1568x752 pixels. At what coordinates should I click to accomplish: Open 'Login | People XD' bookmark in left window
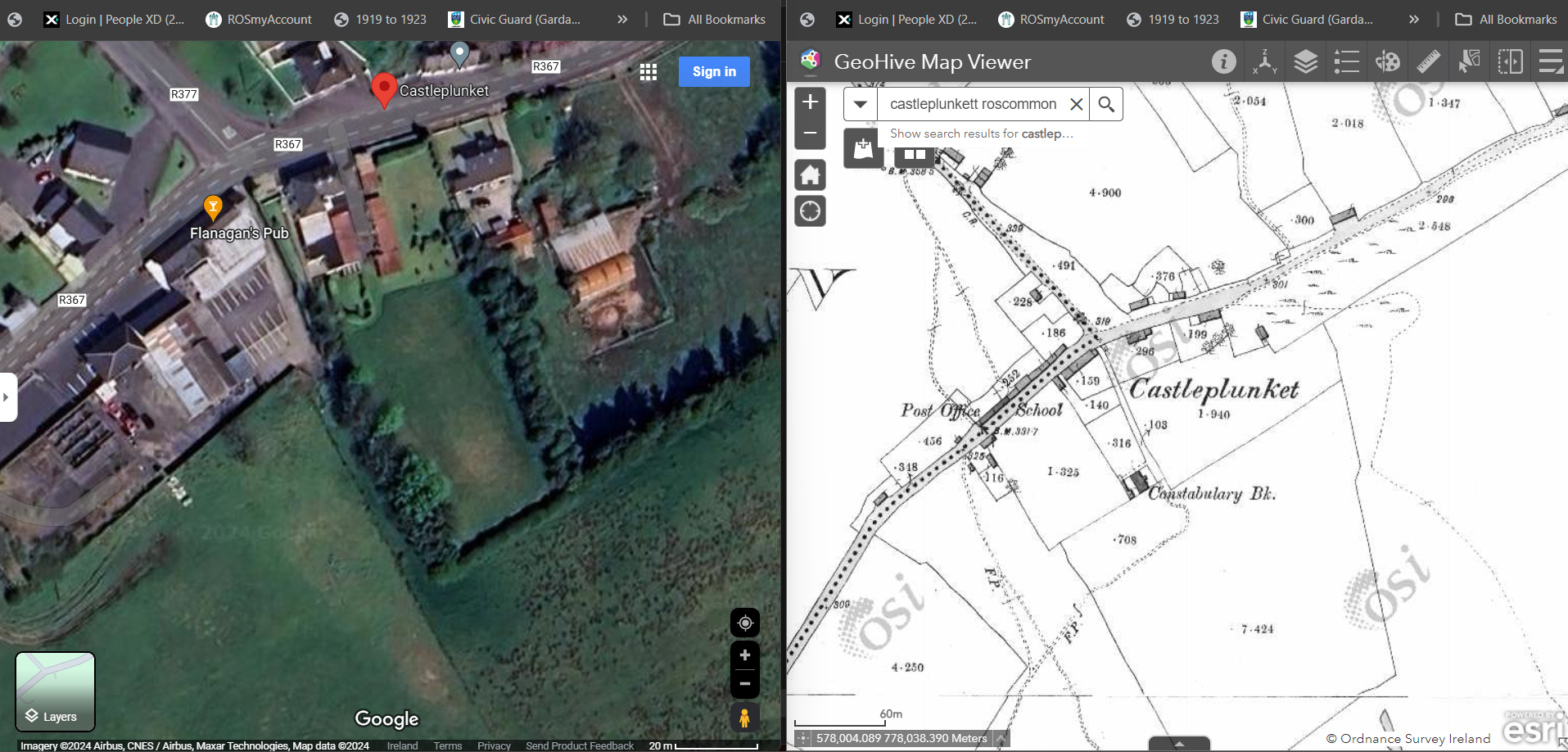tap(114, 20)
